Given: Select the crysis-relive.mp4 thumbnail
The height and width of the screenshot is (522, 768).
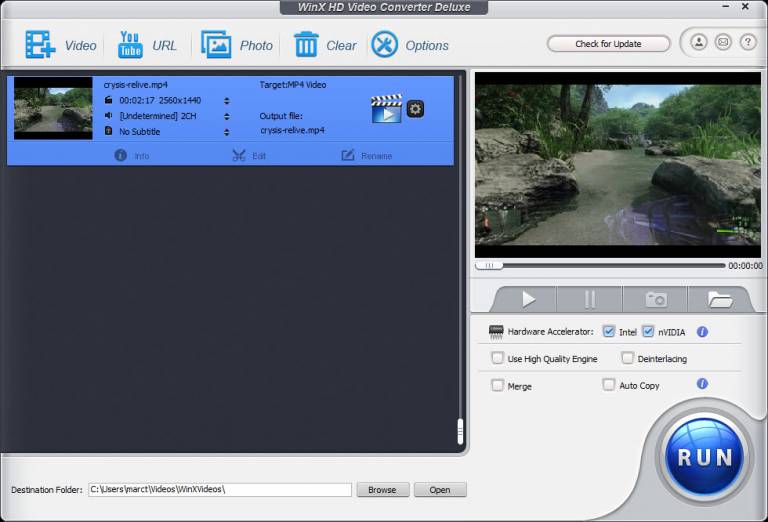Looking at the screenshot, I should coord(53,108).
